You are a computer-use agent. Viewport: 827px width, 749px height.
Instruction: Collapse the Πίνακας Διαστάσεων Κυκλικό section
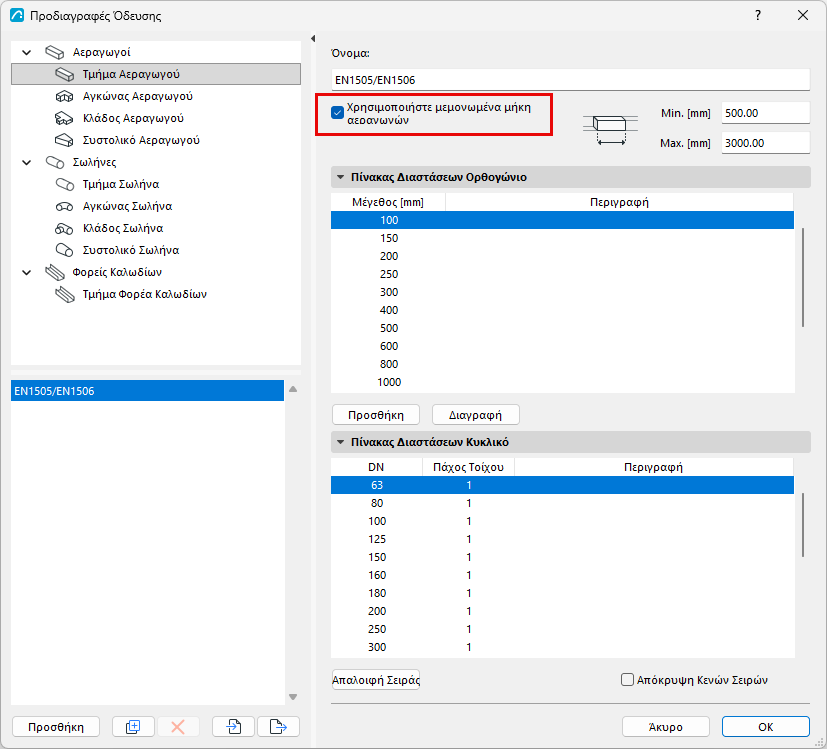[341, 442]
